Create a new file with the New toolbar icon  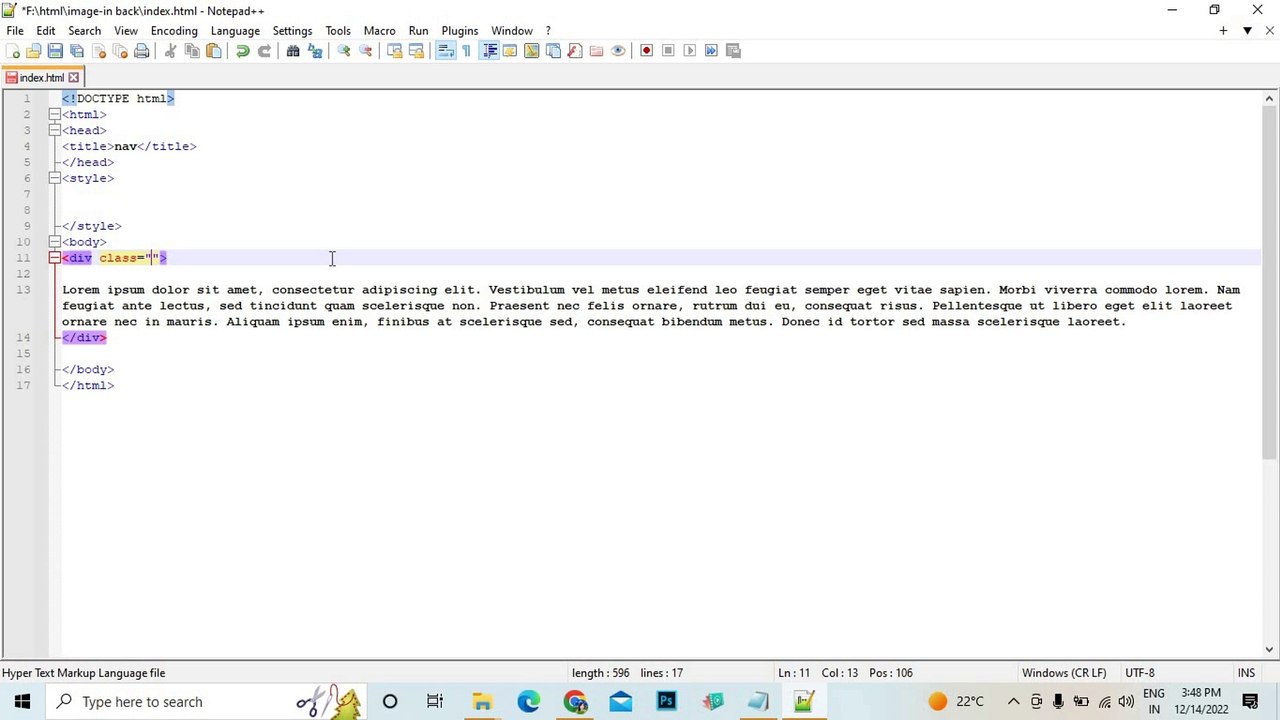coord(14,51)
